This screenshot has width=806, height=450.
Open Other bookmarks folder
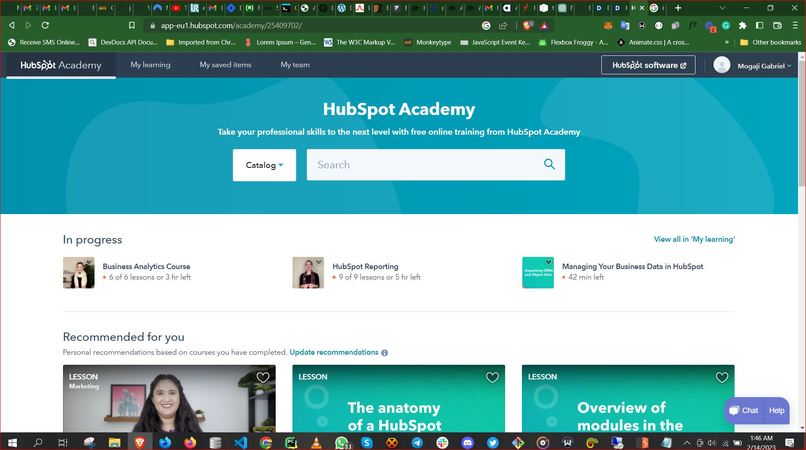(770, 42)
